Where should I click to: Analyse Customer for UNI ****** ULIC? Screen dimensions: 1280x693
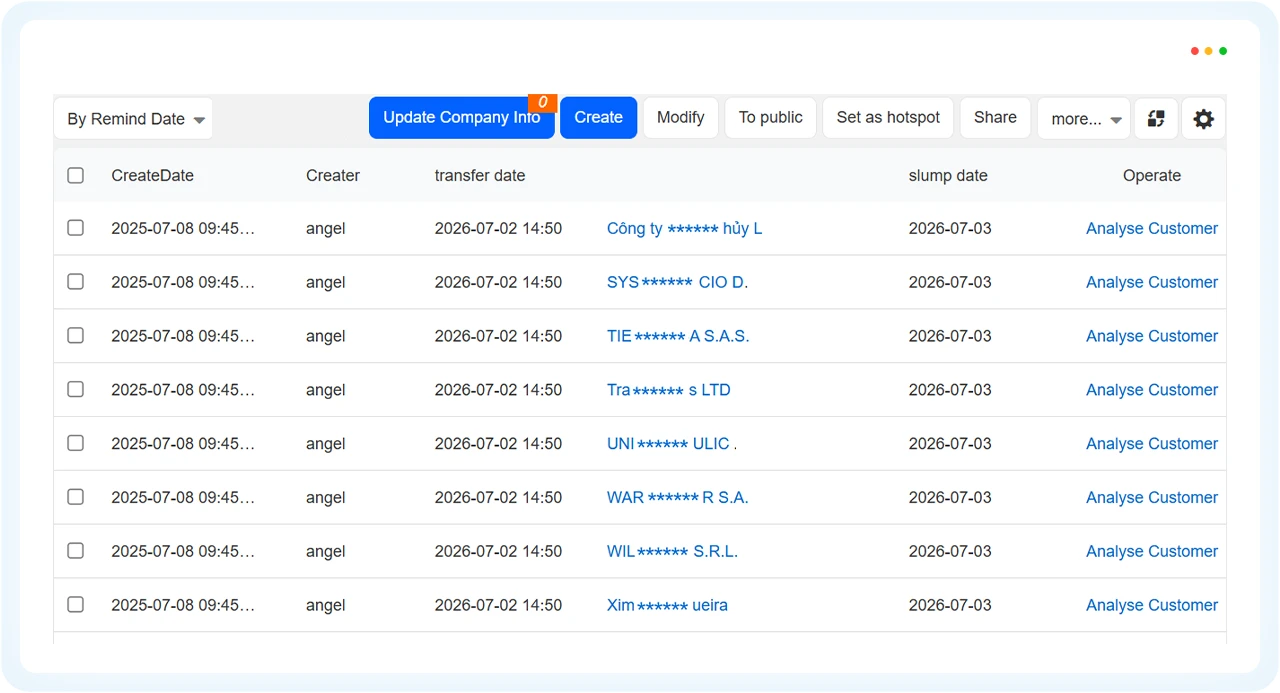[1152, 444]
